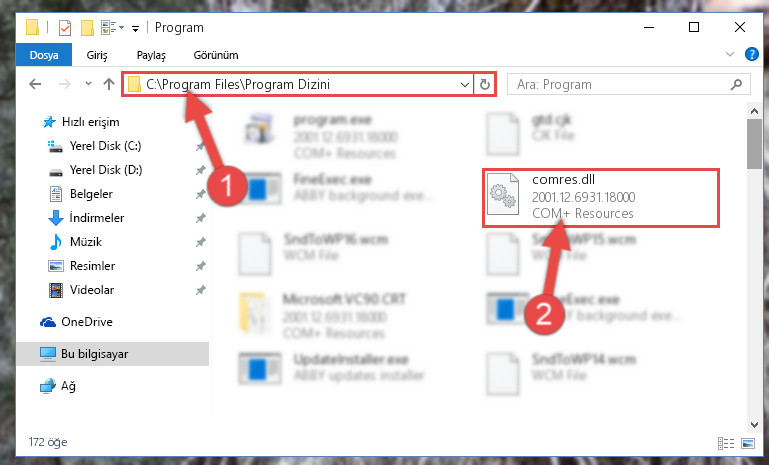Click the back navigation arrow
769x465 pixels.
pyautogui.click(x=35, y=84)
